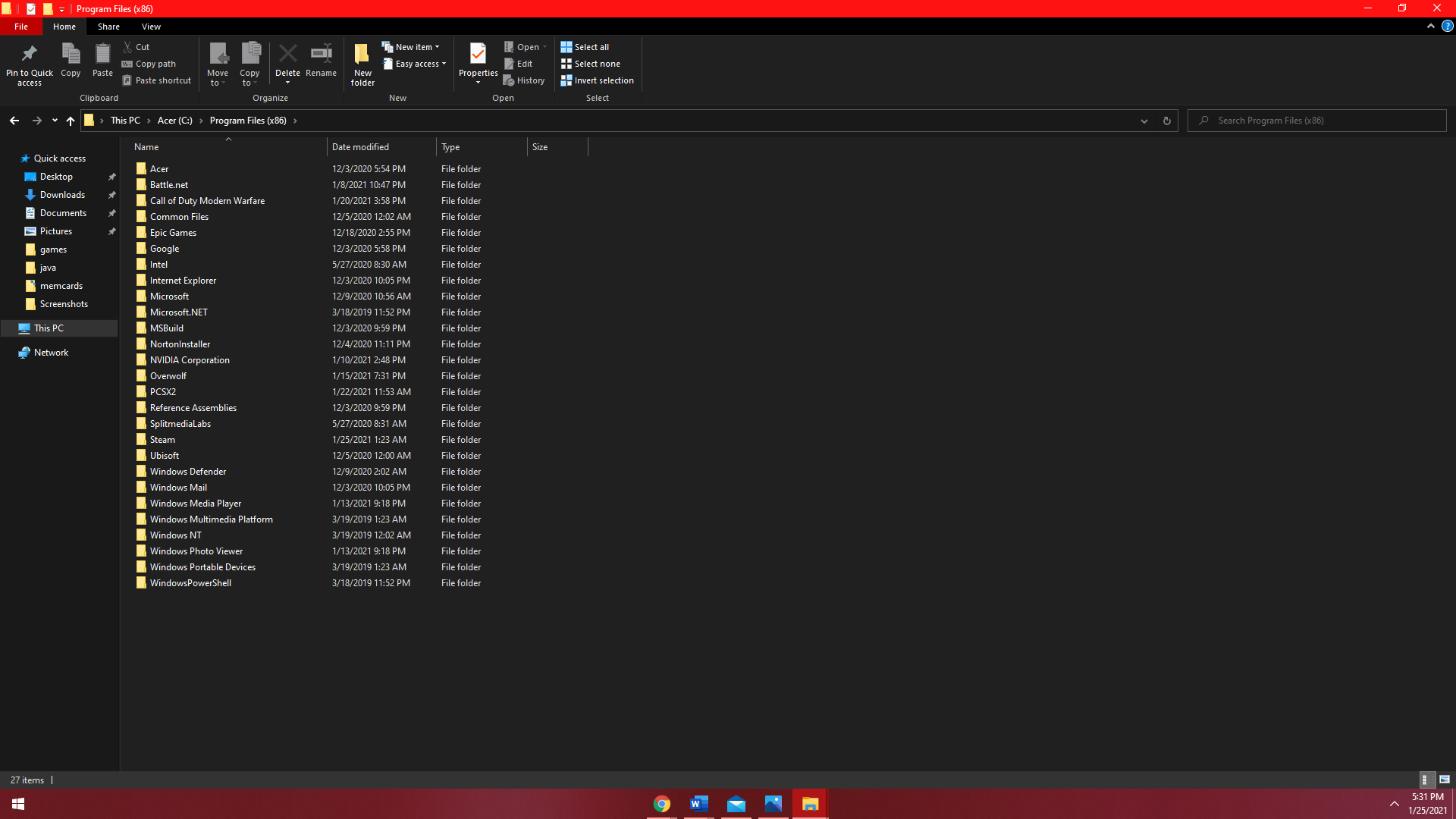The height and width of the screenshot is (819, 1456).
Task: Create a New folder from ribbon
Action: [362, 64]
